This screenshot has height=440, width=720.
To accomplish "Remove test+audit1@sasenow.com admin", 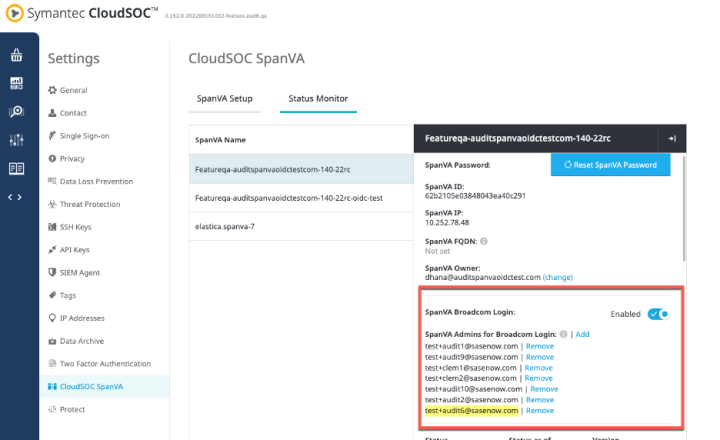I will (x=540, y=346).
